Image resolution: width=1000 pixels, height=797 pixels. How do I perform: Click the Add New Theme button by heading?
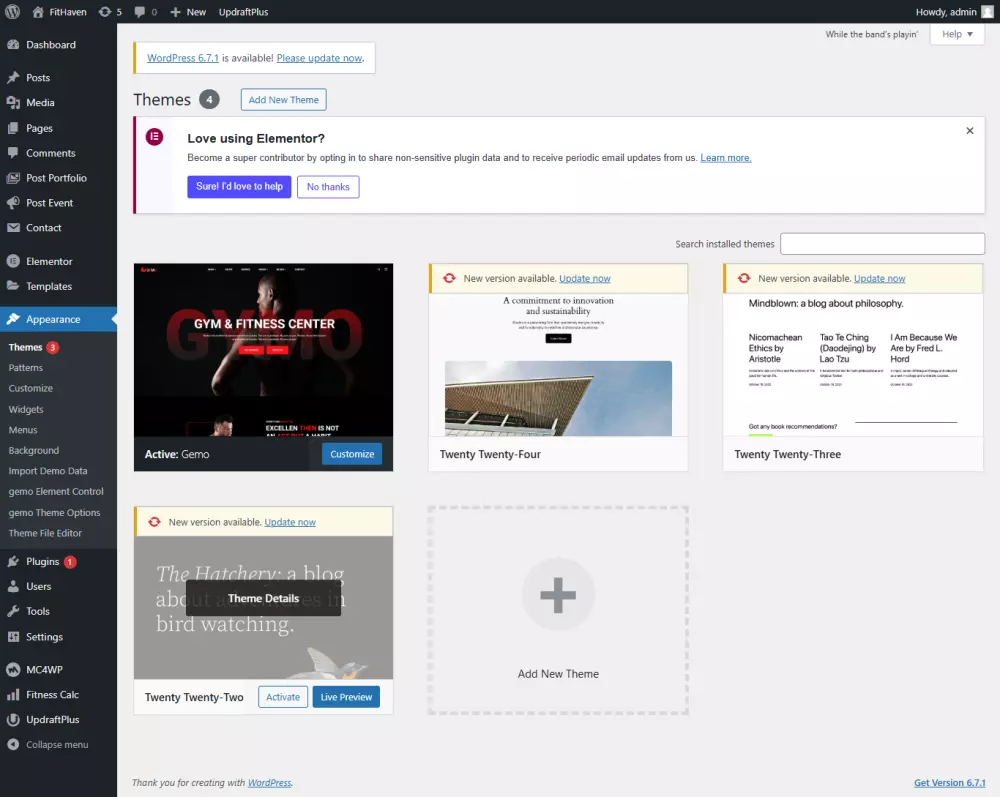(283, 99)
